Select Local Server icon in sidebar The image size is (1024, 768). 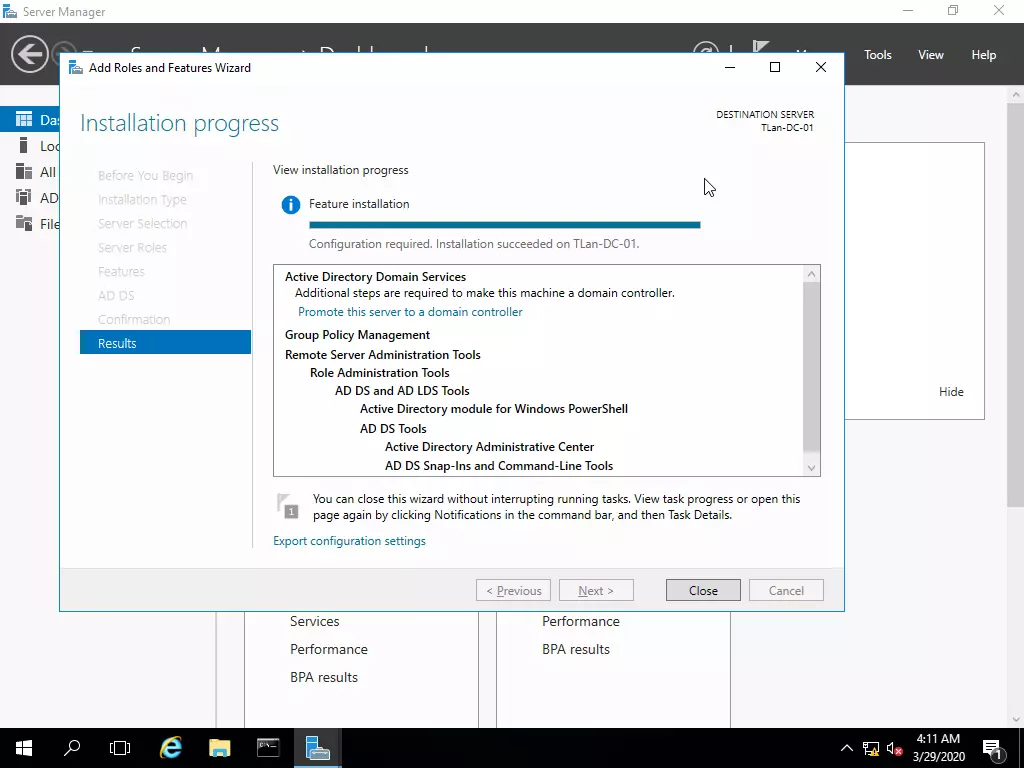(24, 145)
